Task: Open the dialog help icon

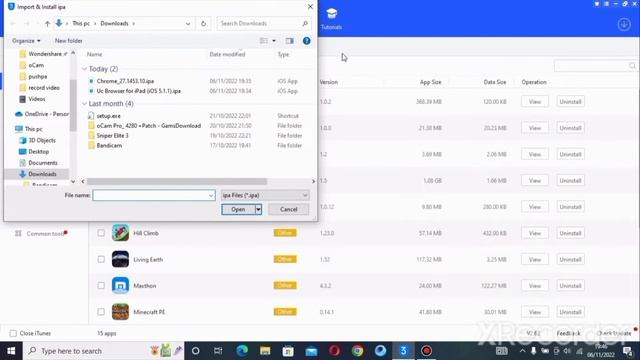Action: [307, 41]
